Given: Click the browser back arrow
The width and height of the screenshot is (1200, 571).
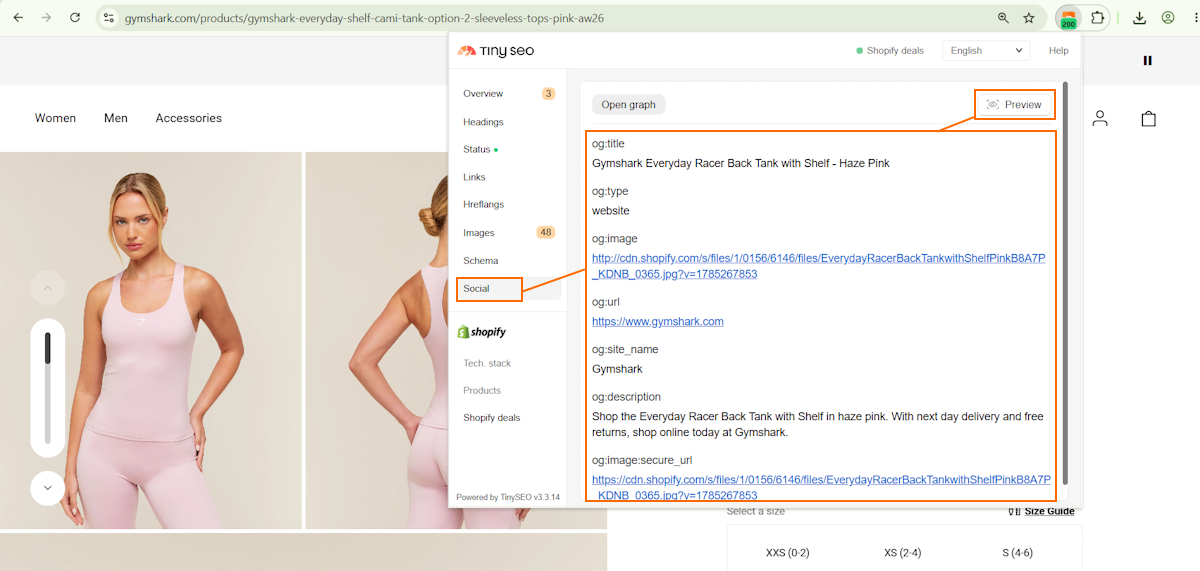Looking at the screenshot, I should (18, 18).
